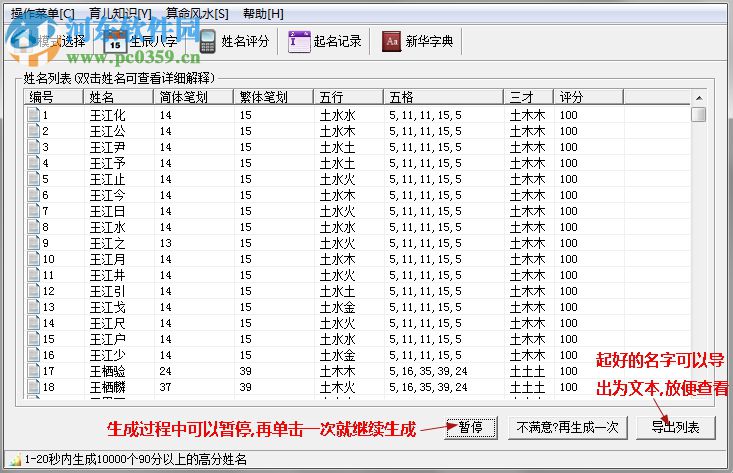This screenshot has width=733, height=473.
Task: Click document icon of row 1
Action: click(x=33, y=115)
